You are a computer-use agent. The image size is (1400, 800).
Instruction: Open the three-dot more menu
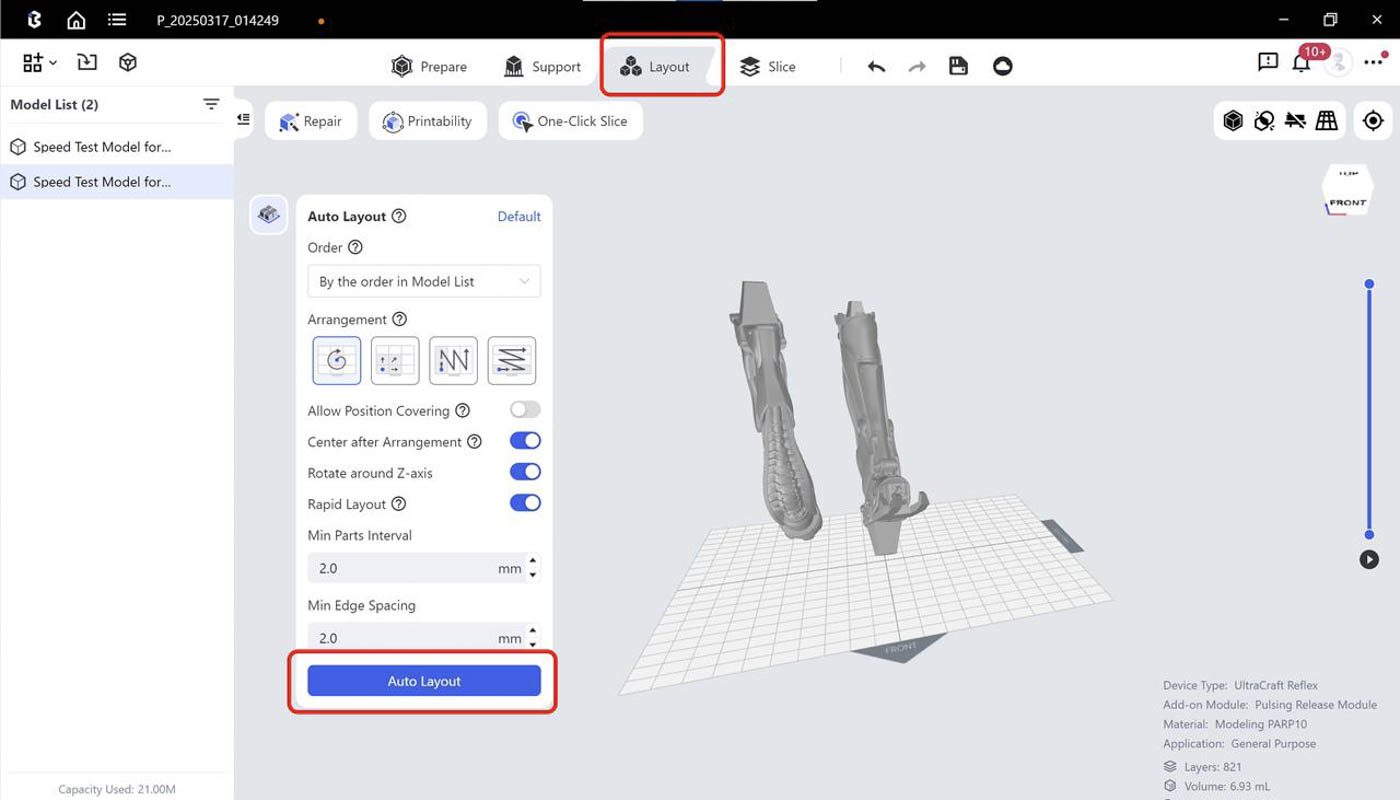pos(1373,62)
